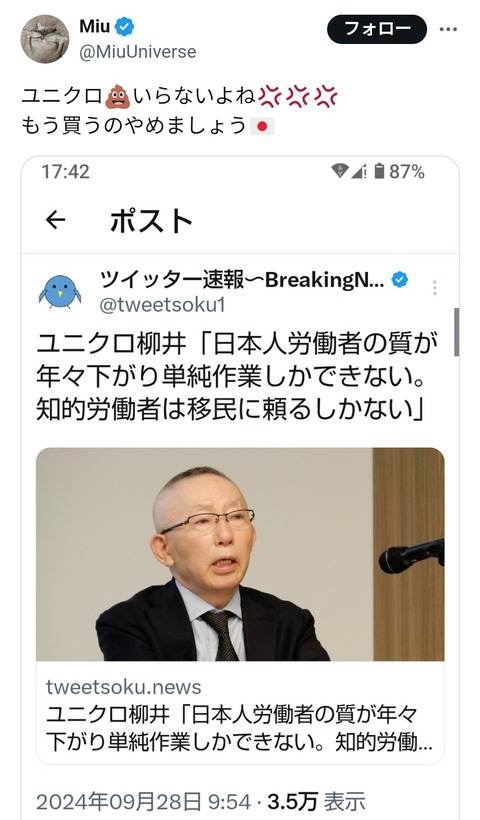Viewport: 480px width, 820px height.
Task: Open vertical dots menu on quoted post
Action: pyautogui.click(x=435, y=288)
